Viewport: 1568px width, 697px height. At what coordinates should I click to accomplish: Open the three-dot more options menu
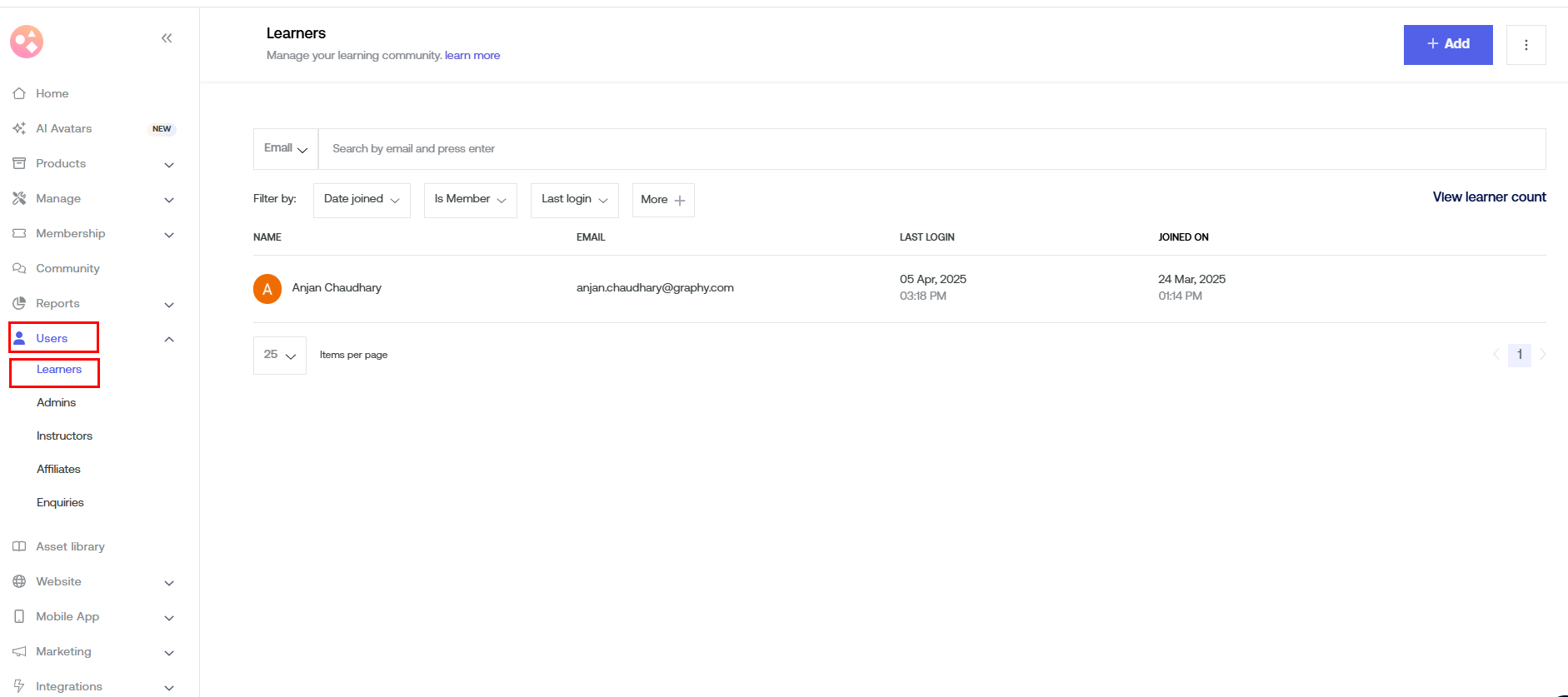(1526, 45)
